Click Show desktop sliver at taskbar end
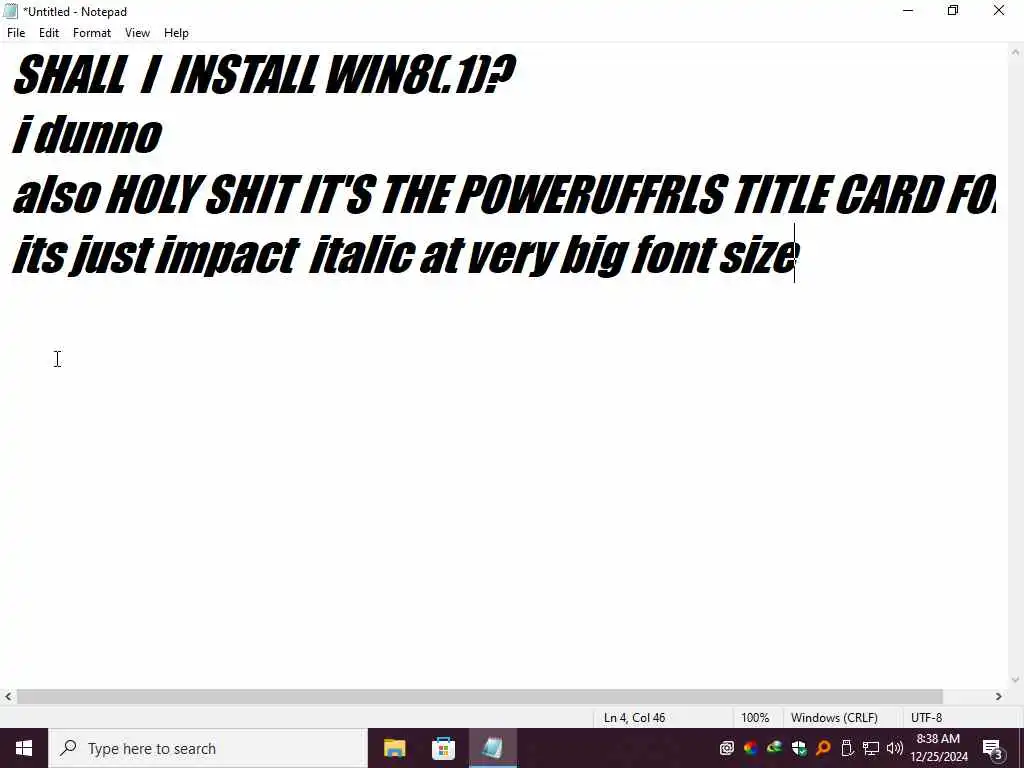 tap(1021, 748)
